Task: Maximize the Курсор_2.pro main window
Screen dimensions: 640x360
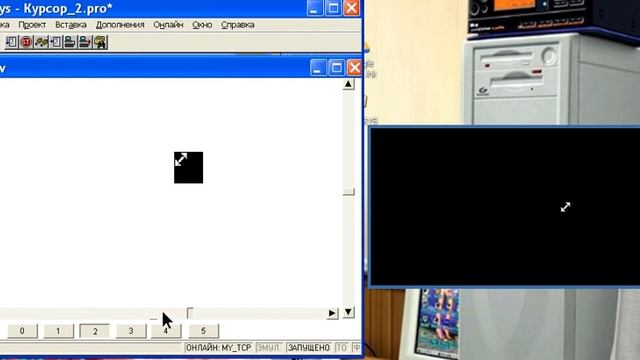Action: pyautogui.click(x=333, y=8)
